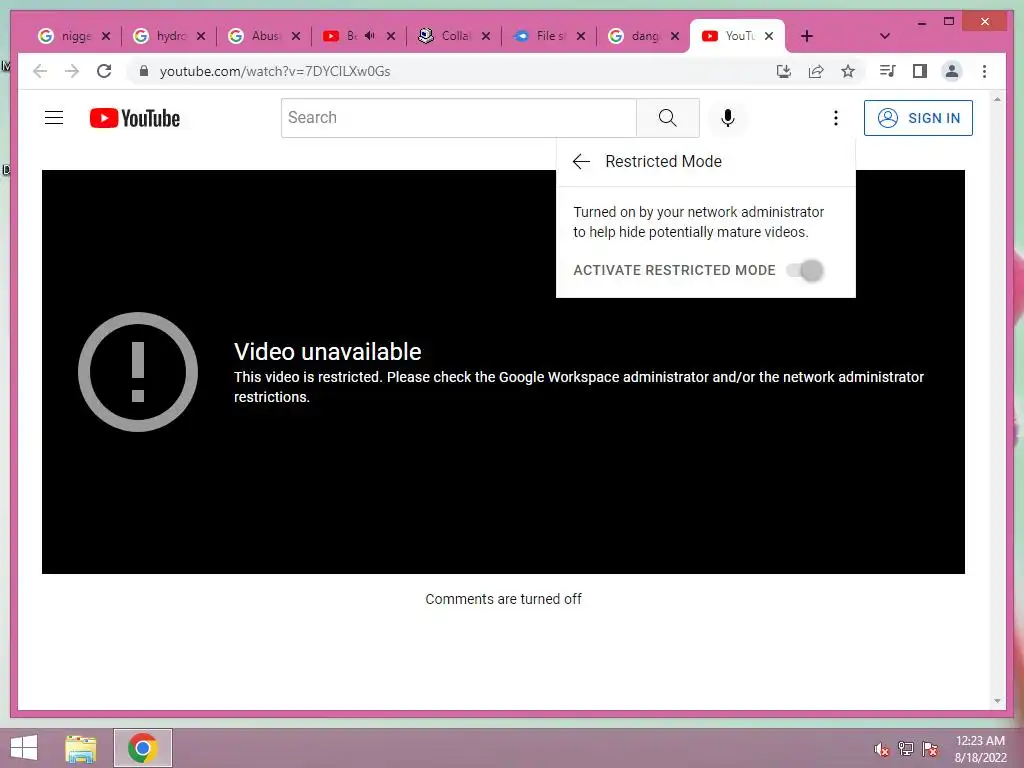Click browser forward arrow

pos(72,71)
